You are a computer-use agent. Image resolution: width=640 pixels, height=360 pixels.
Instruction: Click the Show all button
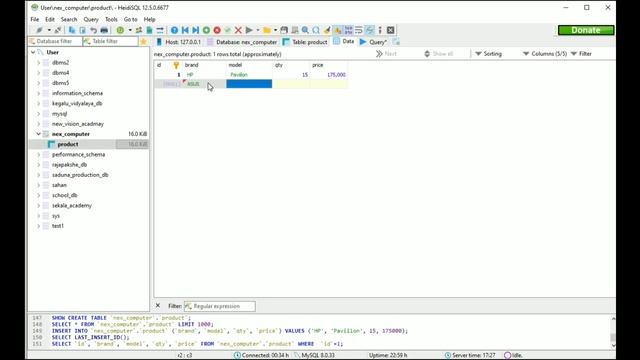[439, 53]
